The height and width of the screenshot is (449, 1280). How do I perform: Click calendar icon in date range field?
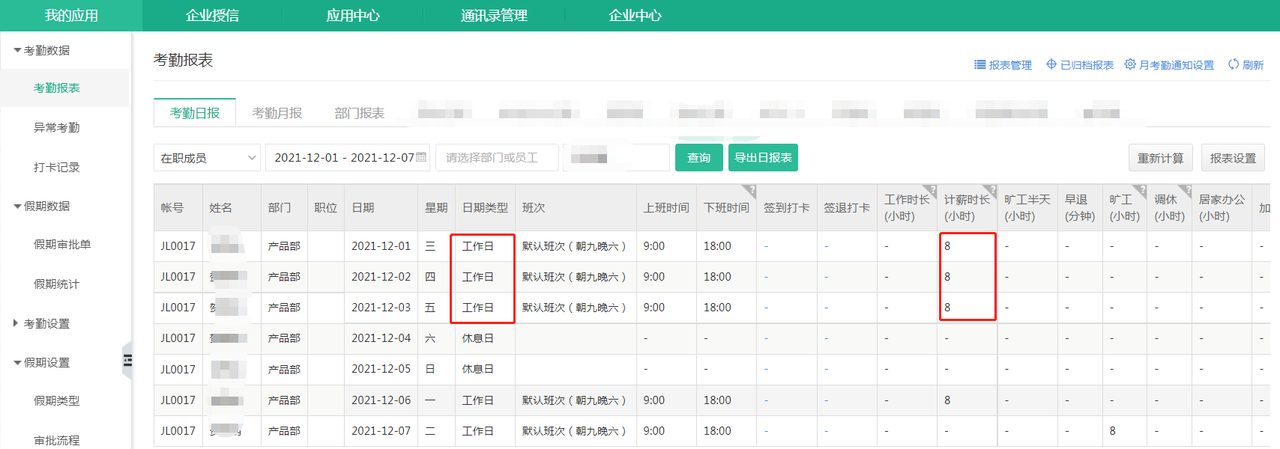(421, 158)
